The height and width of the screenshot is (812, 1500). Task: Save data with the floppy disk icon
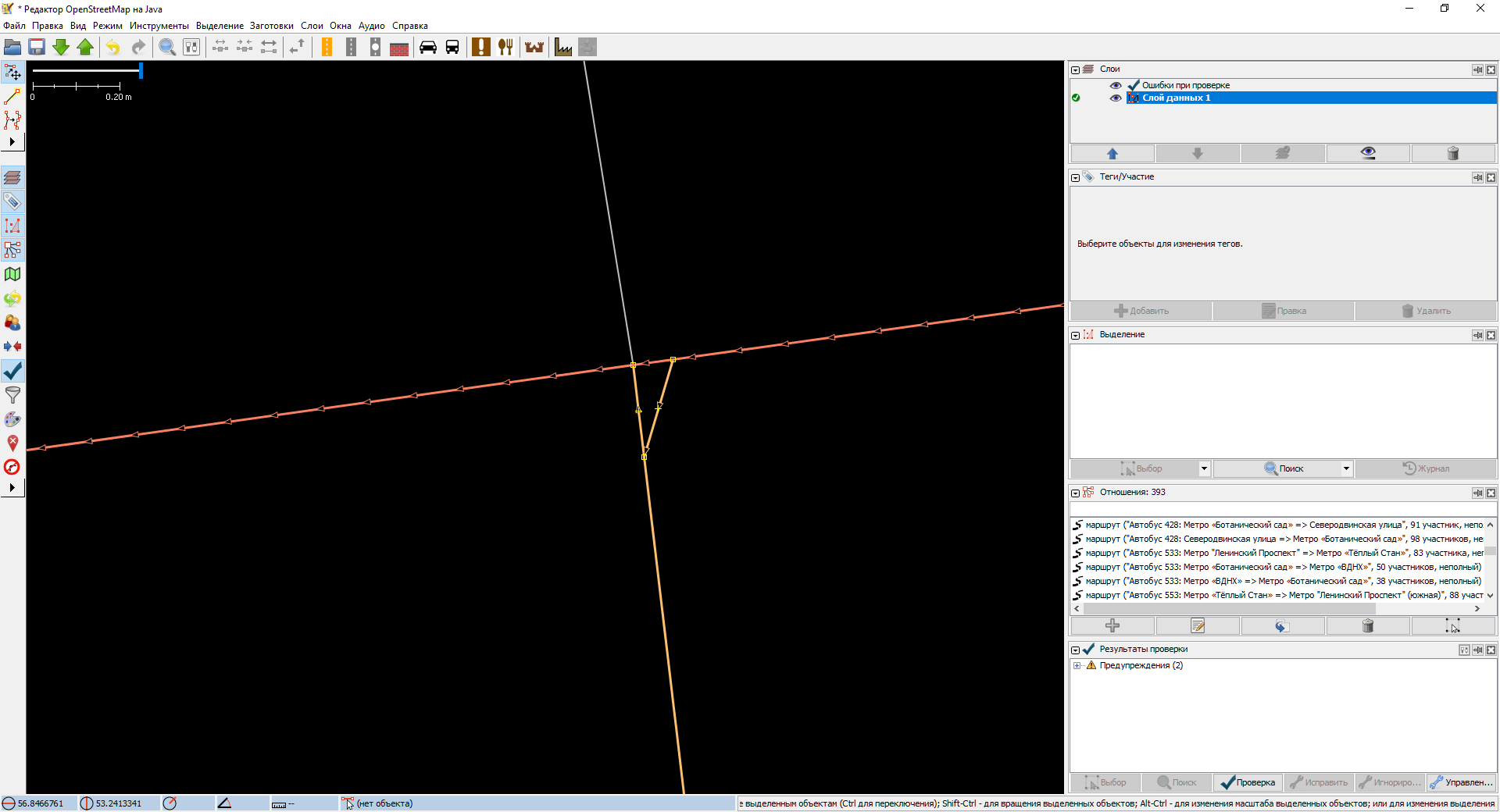[37, 47]
